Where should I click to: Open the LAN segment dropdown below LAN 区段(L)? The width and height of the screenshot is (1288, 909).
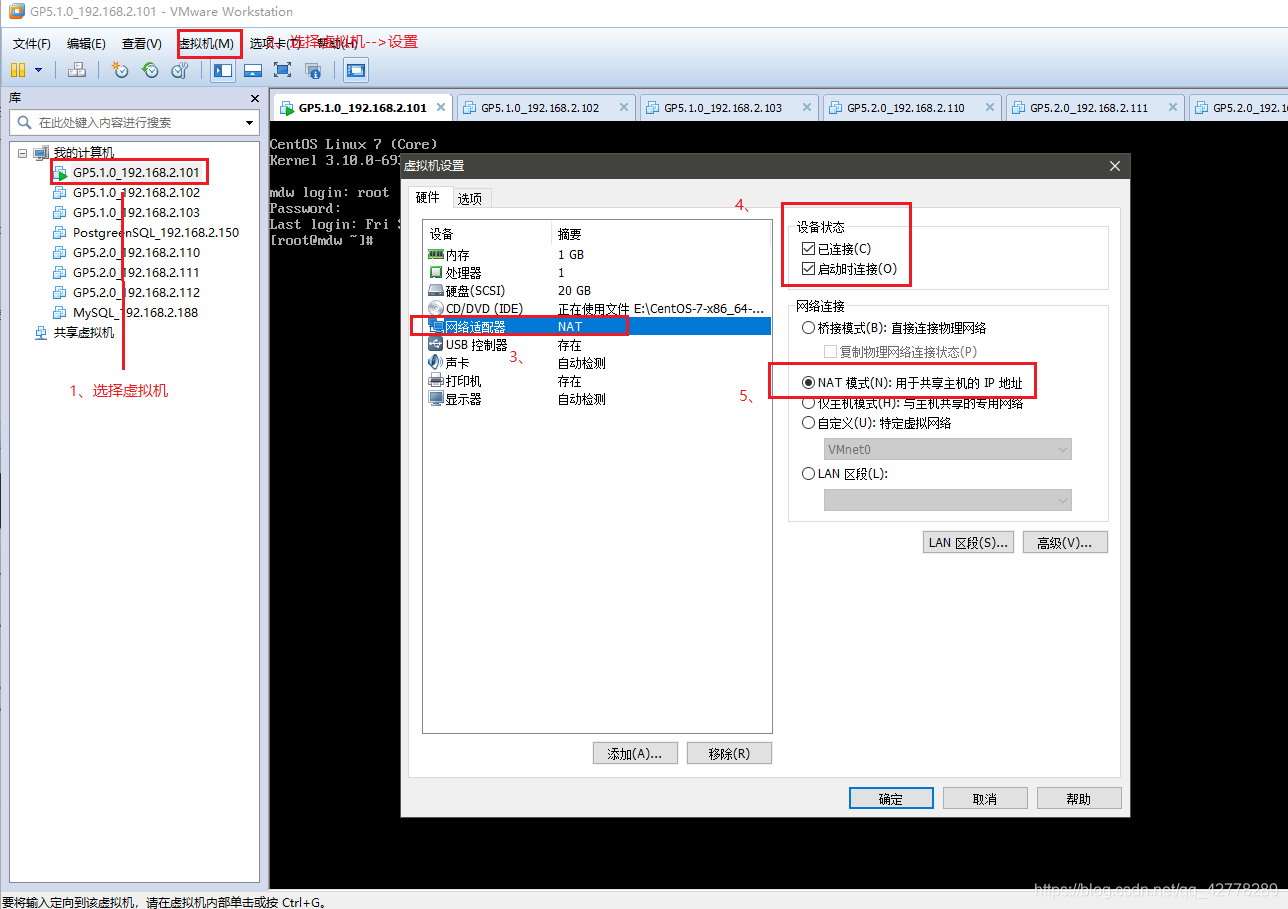click(x=948, y=499)
